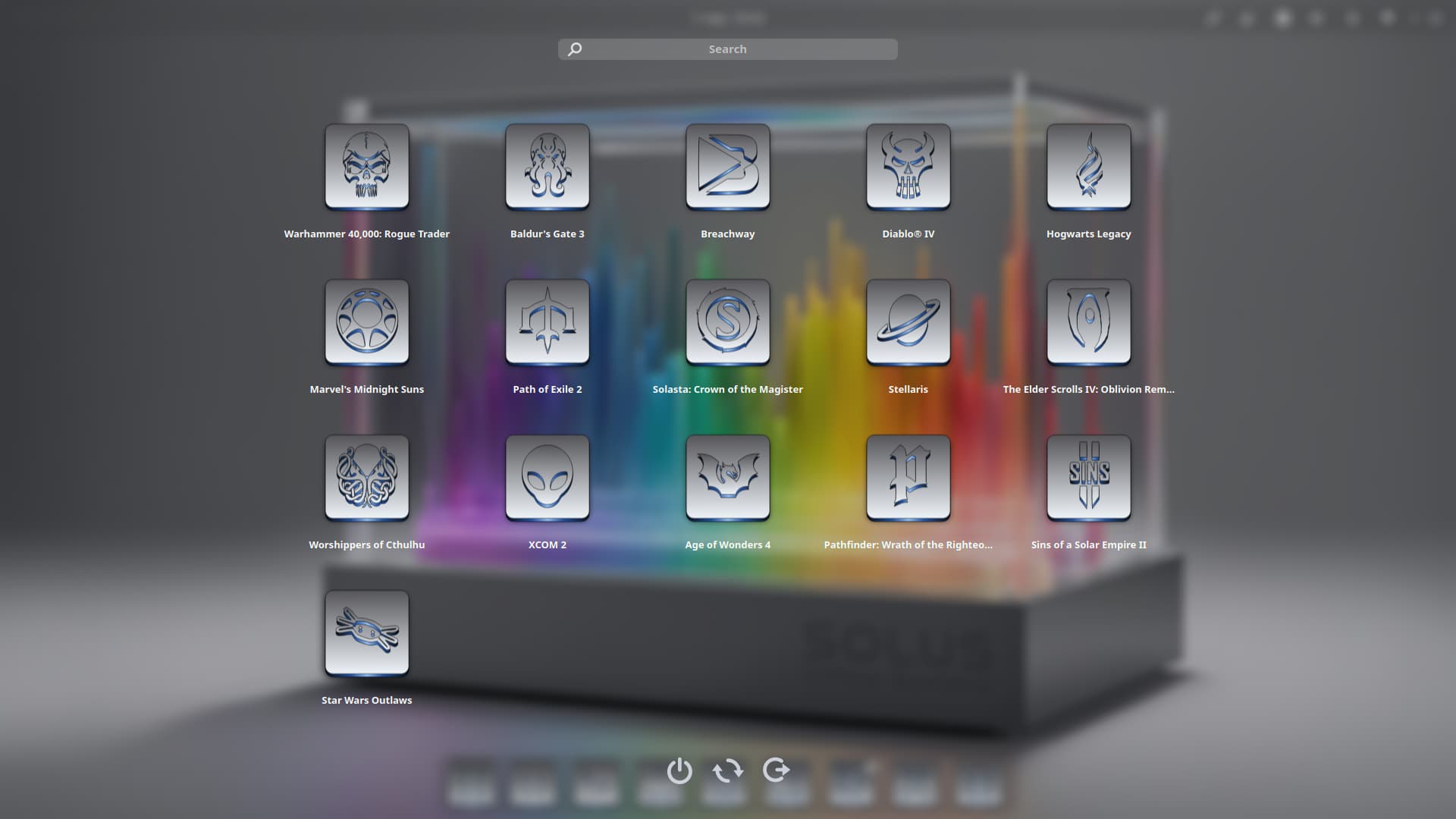The image size is (1456, 819).
Task: Launch Warhammer 40,000: Rogue Trader skull icon
Action: click(367, 167)
